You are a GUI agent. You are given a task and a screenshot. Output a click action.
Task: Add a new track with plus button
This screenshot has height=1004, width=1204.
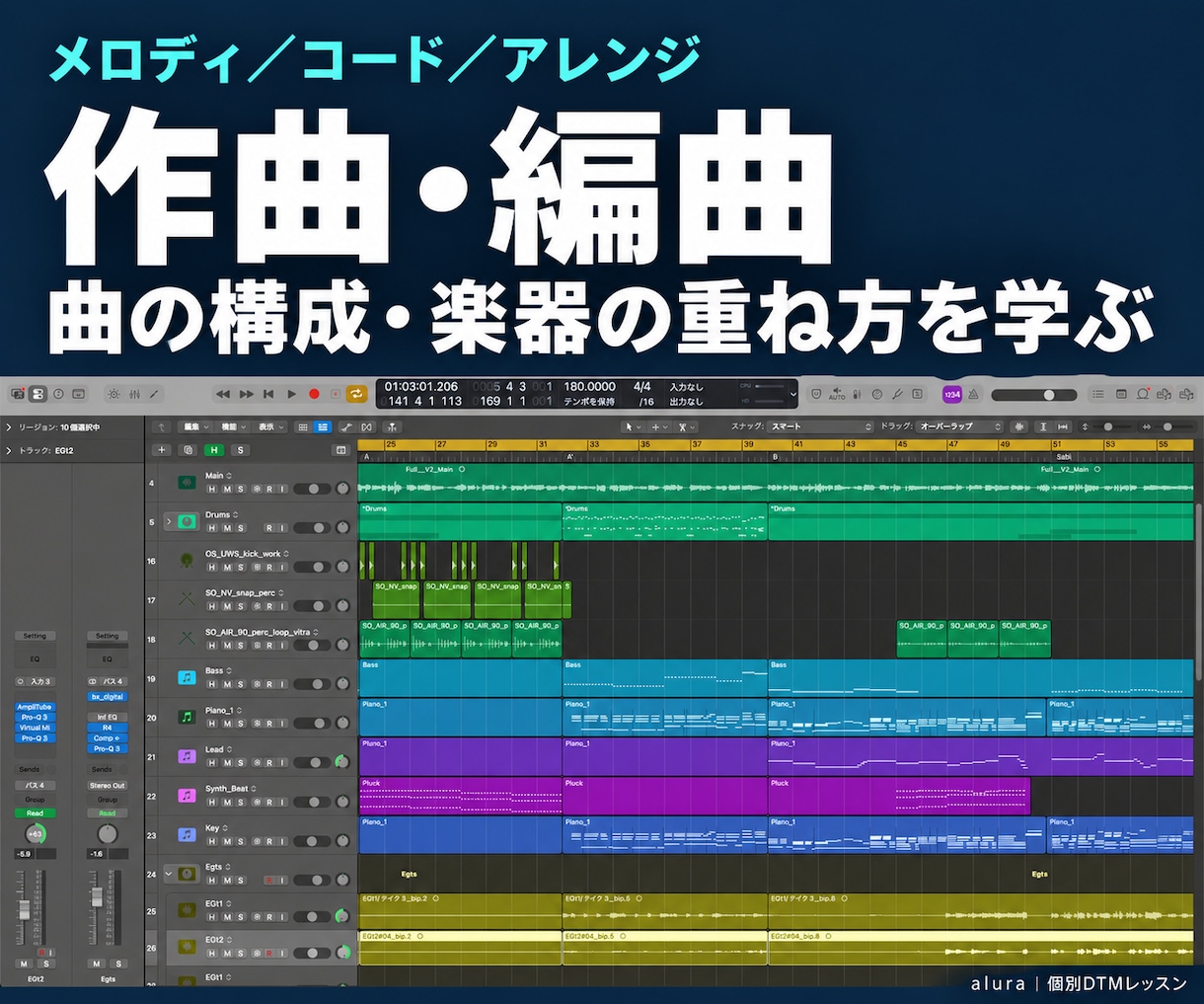(x=163, y=450)
